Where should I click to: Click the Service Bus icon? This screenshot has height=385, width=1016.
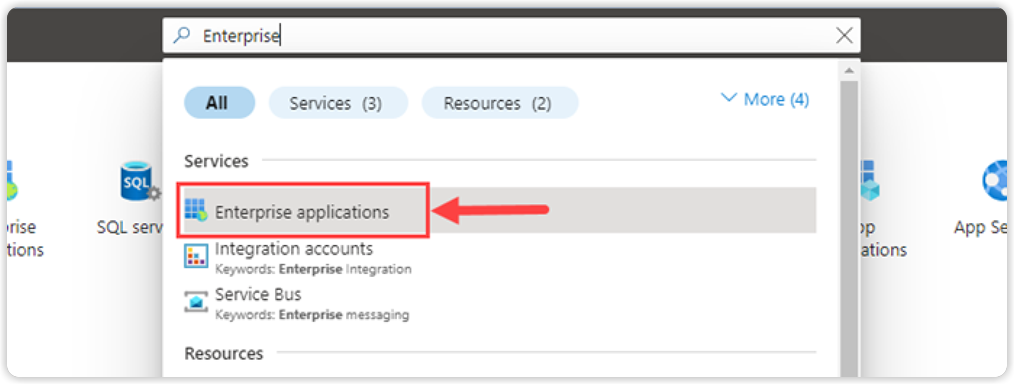tap(196, 301)
